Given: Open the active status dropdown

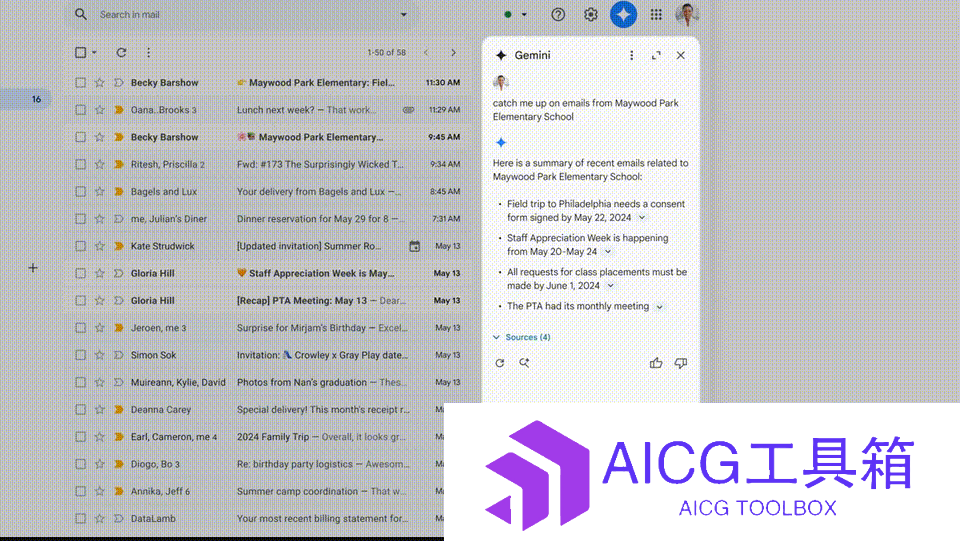Looking at the screenshot, I should (524, 15).
